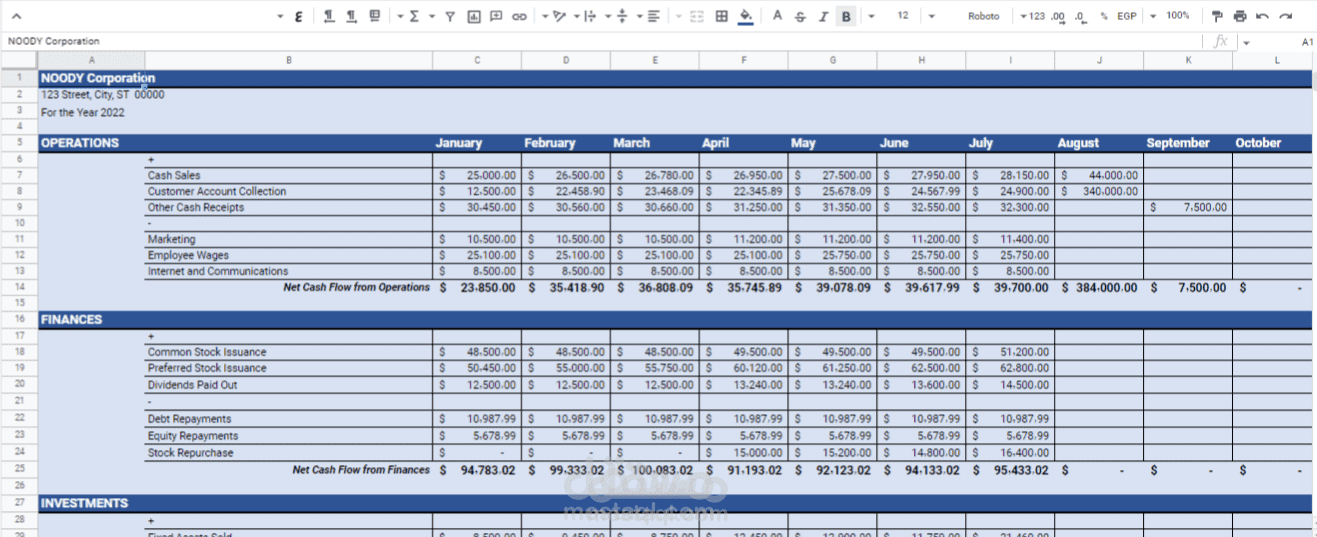Click the 384,000.00 August total cell

pos(1099,287)
